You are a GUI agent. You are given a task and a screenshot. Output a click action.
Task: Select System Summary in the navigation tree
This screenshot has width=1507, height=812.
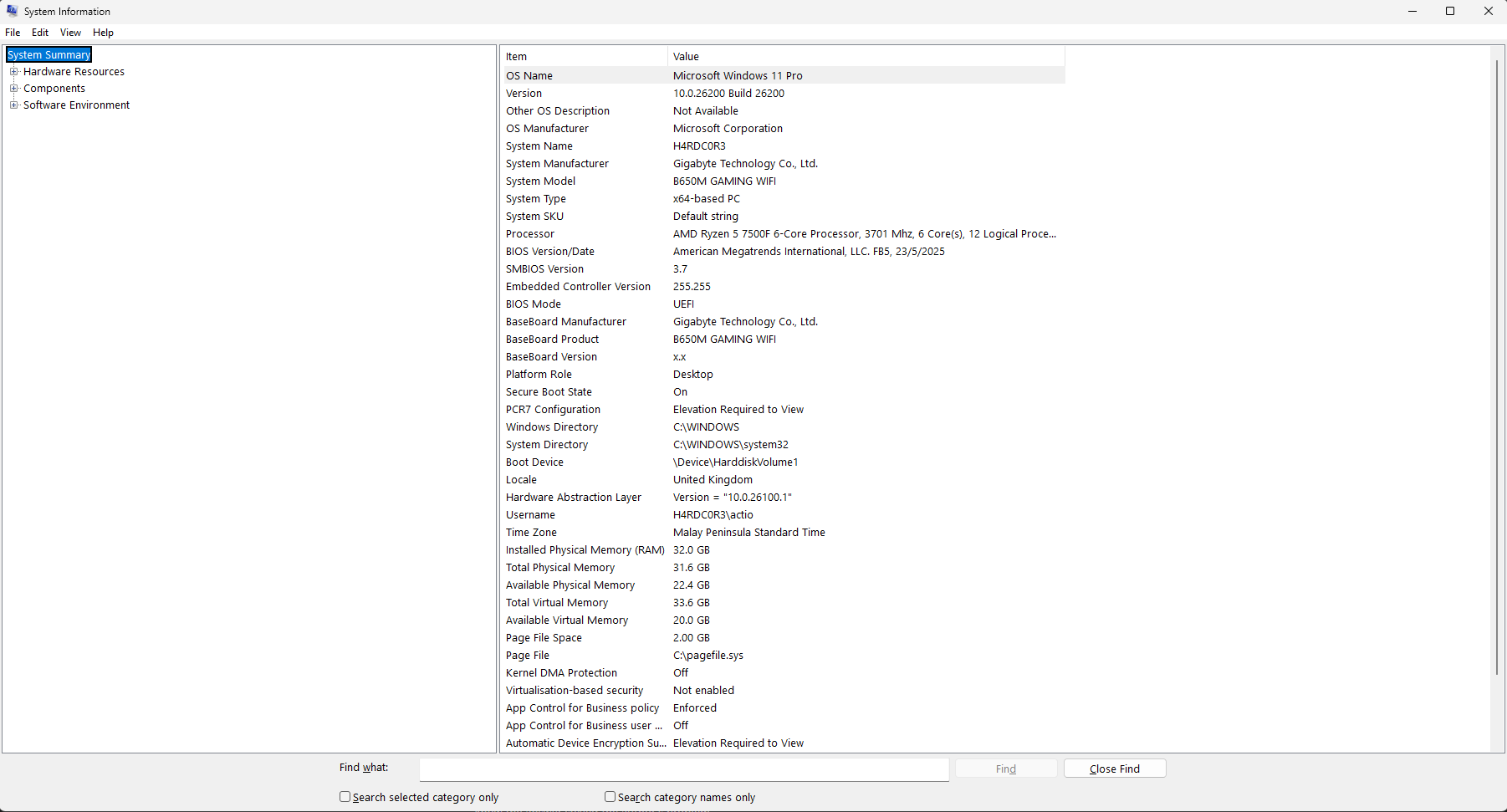click(48, 54)
